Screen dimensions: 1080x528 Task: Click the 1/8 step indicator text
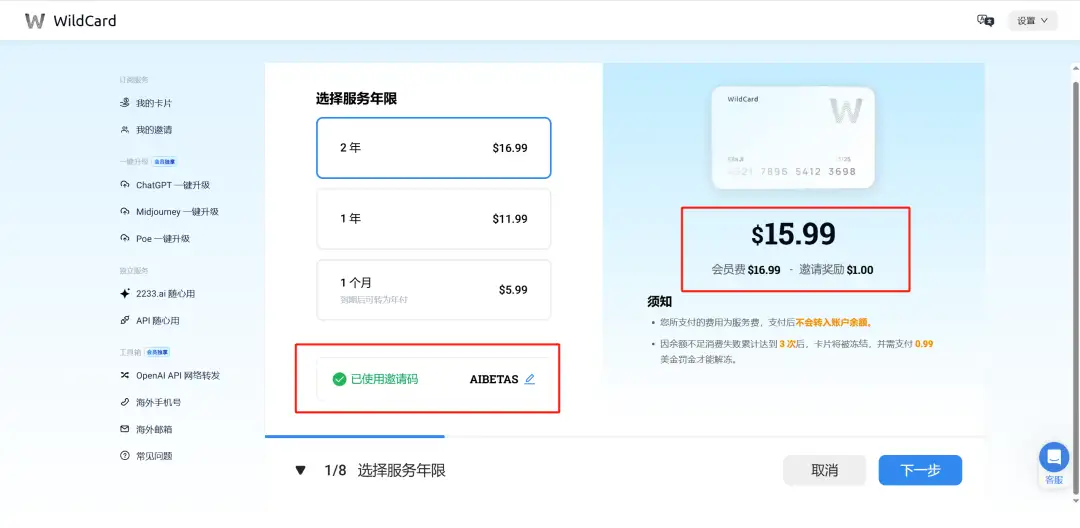(x=335, y=471)
